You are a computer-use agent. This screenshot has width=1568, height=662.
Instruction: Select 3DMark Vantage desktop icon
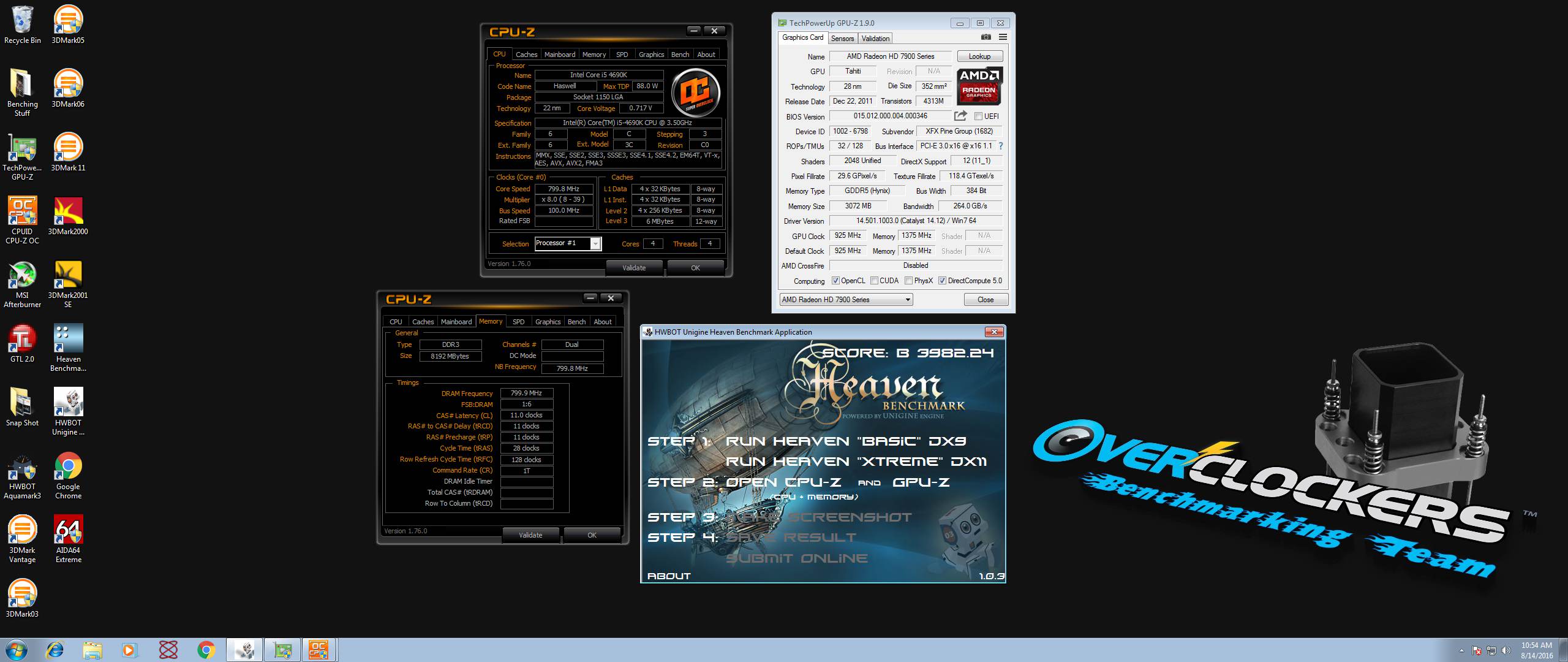[22, 539]
